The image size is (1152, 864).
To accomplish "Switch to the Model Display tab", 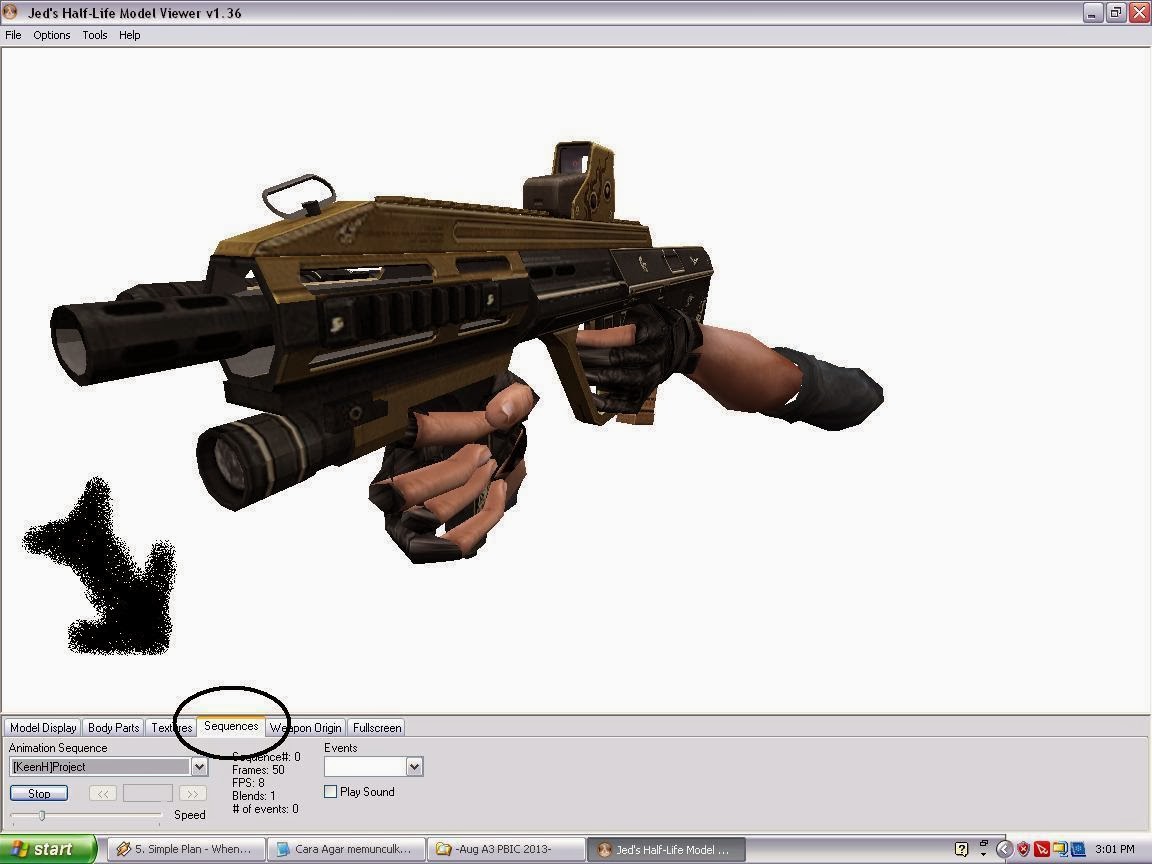I will coord(43,727).
